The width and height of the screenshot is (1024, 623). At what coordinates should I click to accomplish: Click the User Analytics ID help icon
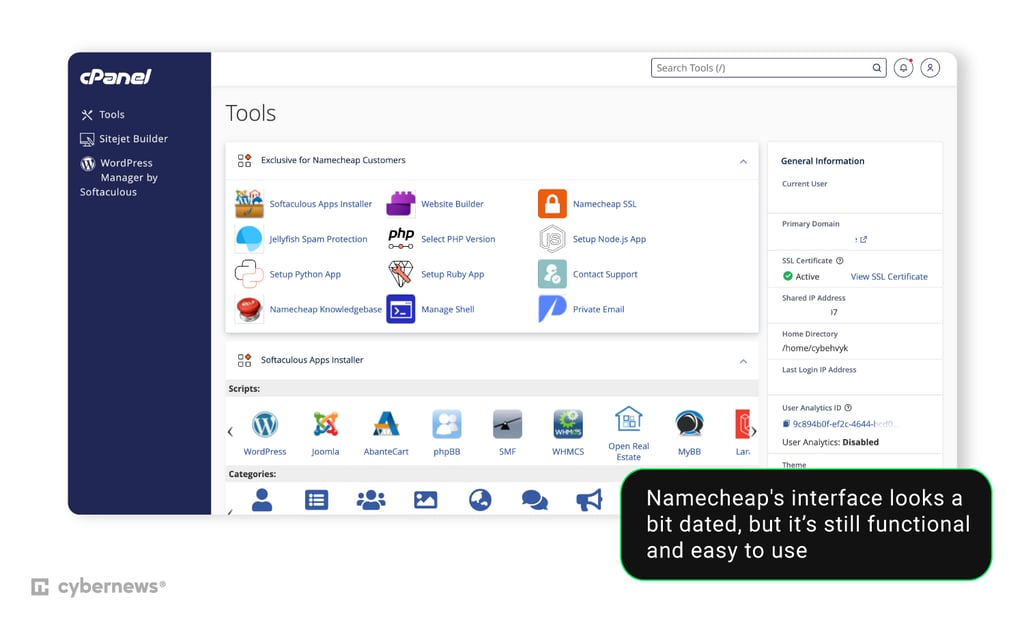[848, 407]
